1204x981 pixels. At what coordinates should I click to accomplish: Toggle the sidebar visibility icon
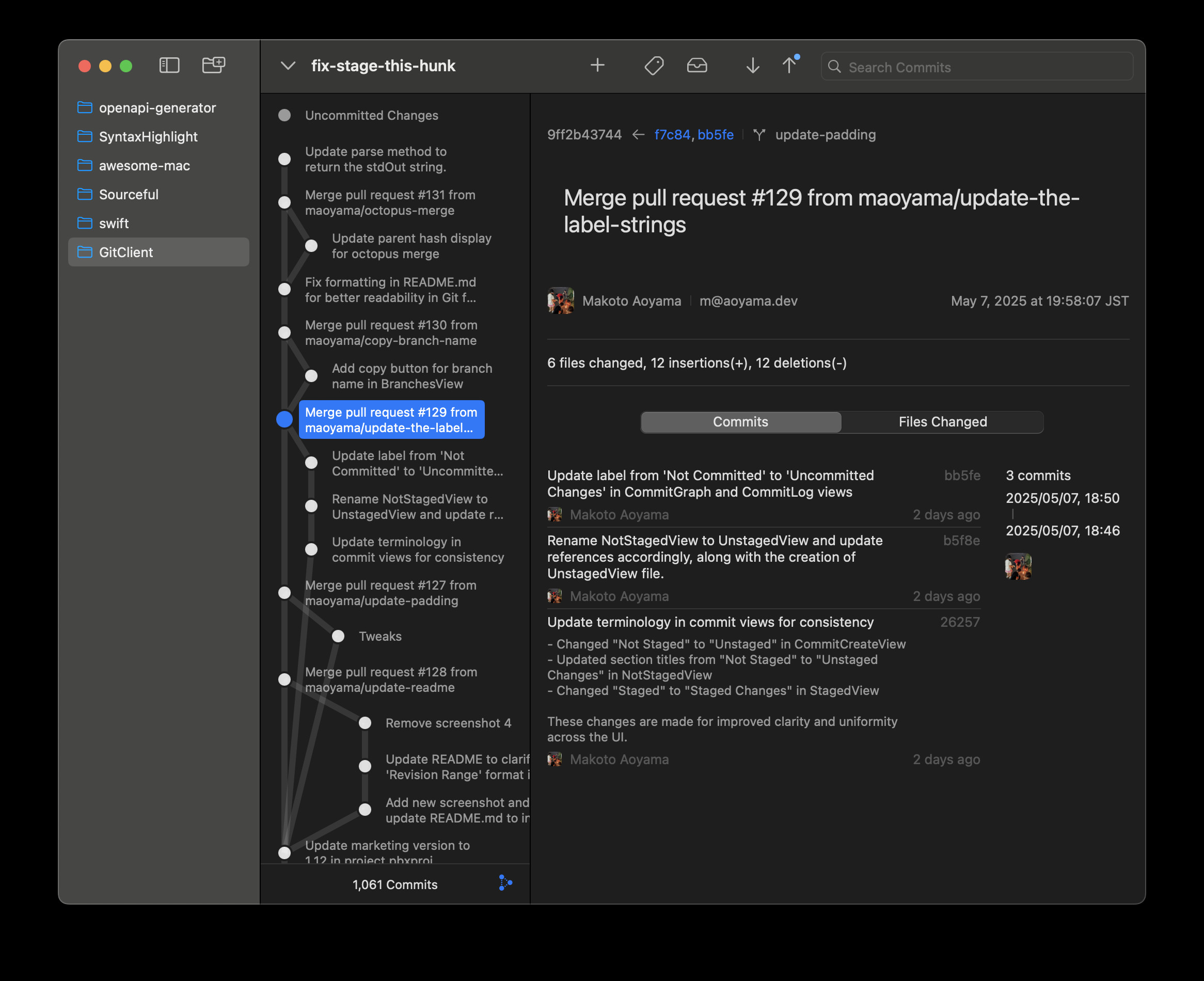[169, 66]
